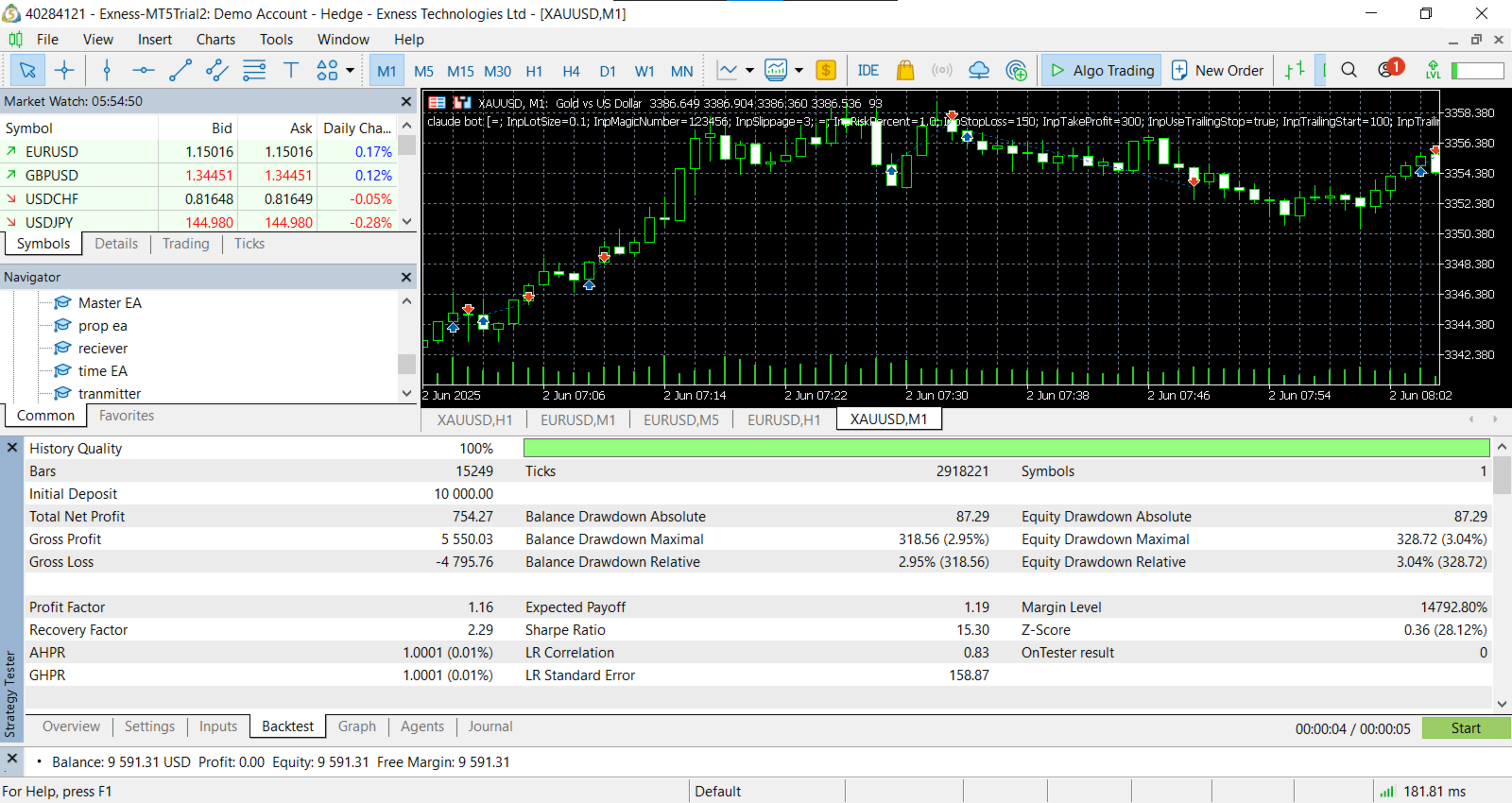Viewport: 1512px width, 803px height.
Task: Toggle the Algo Trading button
Action: [x=1102, y=70]
